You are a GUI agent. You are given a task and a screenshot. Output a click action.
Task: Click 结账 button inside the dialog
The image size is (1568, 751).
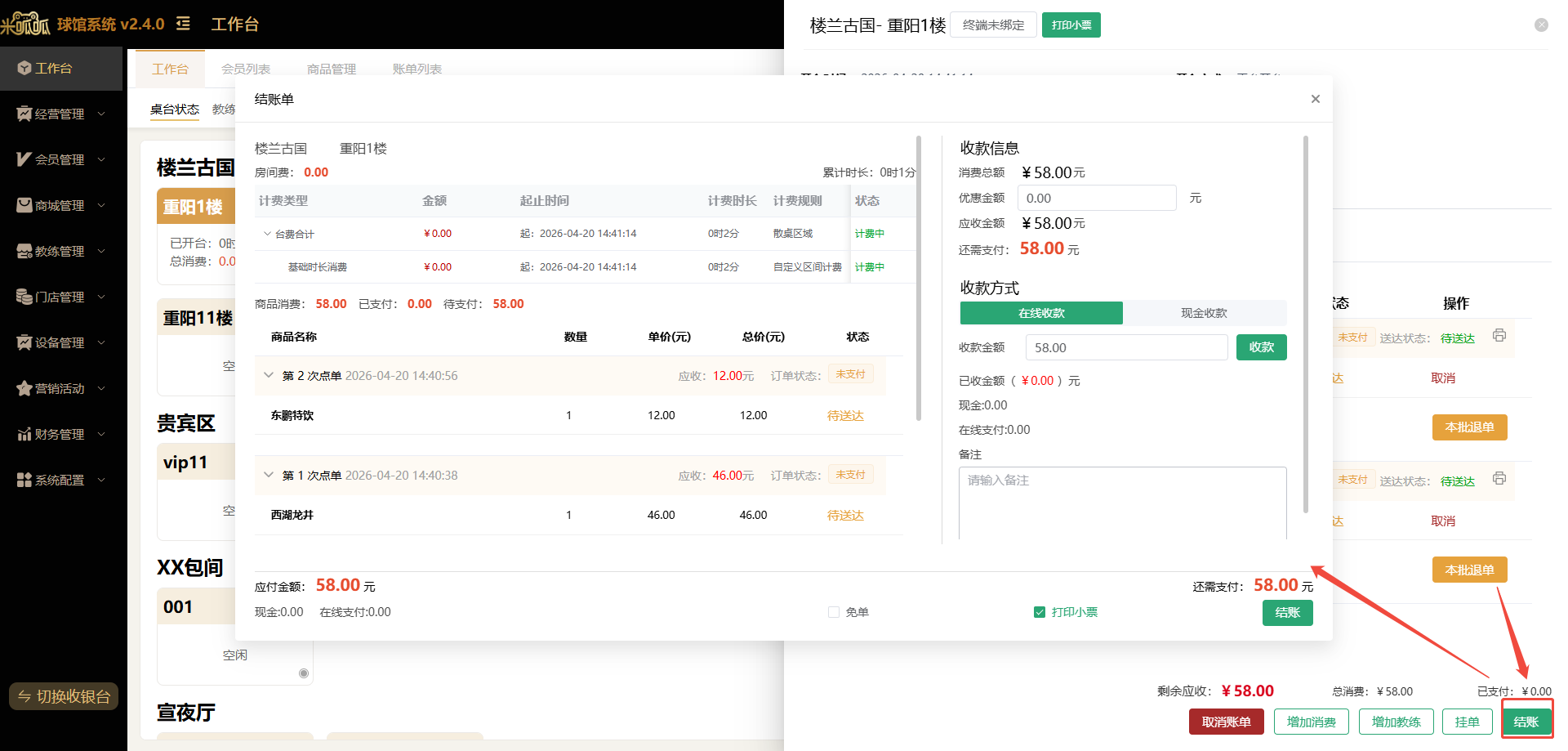(x=1288, y=613)
